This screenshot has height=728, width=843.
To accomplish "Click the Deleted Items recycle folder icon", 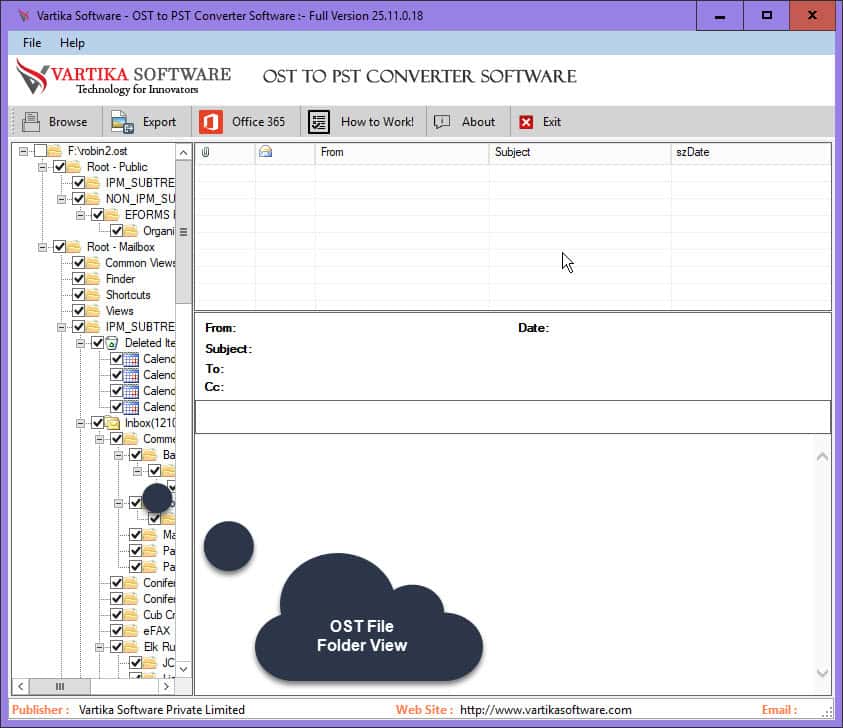I will pos(112,343).
